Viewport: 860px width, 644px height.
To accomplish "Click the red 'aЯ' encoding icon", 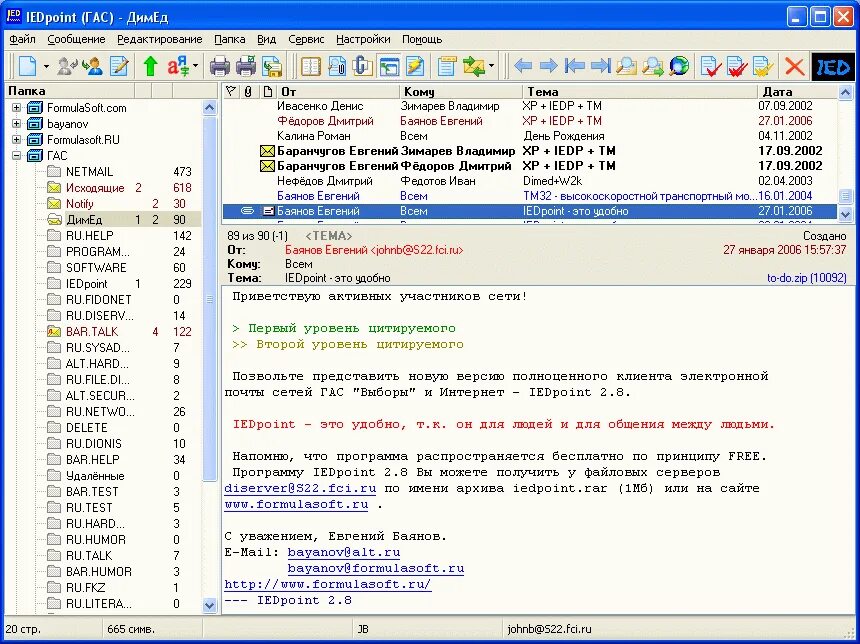I will [178, 66].
